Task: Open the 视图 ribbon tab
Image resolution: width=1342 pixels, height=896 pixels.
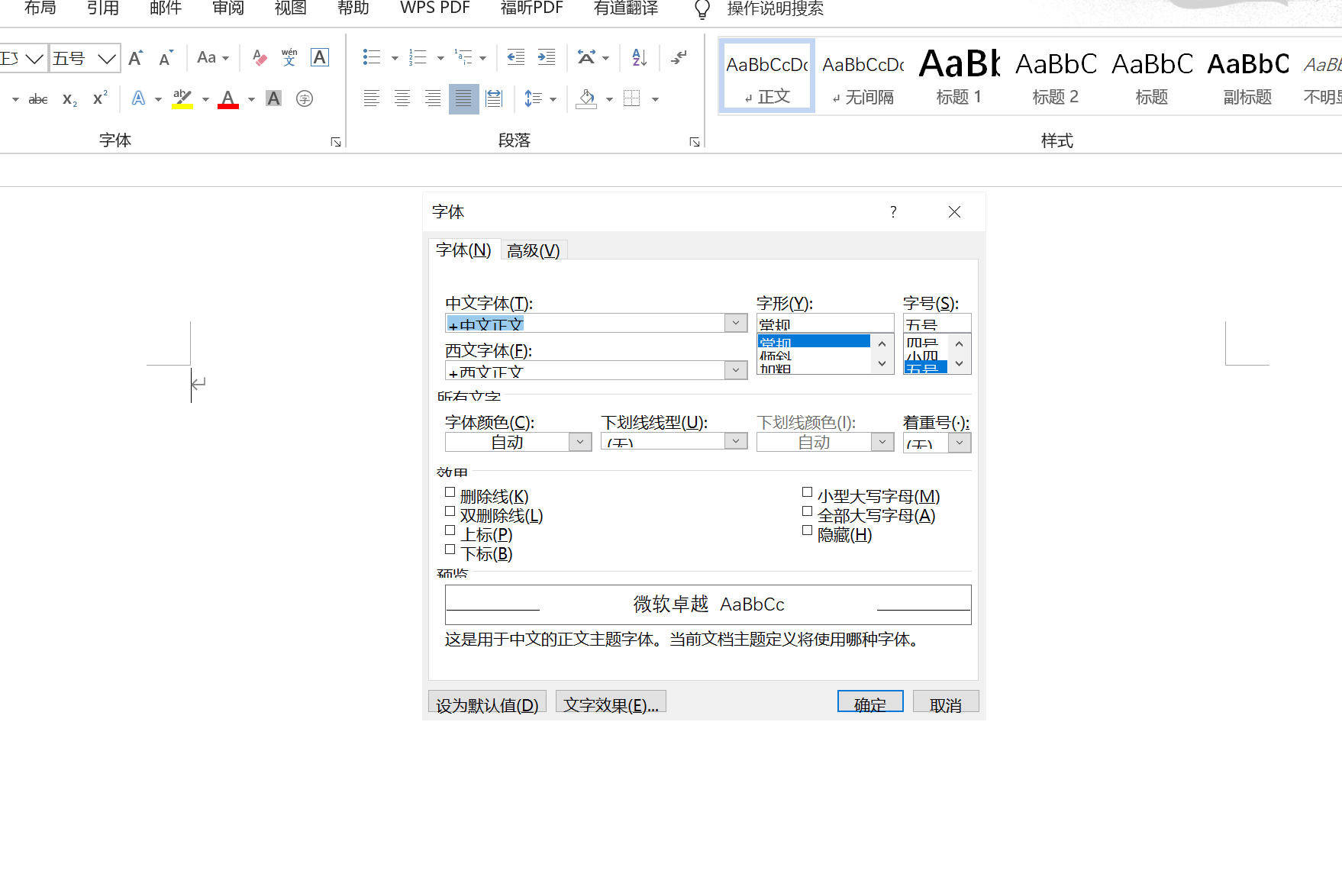Action: click(x=291, y=8)
